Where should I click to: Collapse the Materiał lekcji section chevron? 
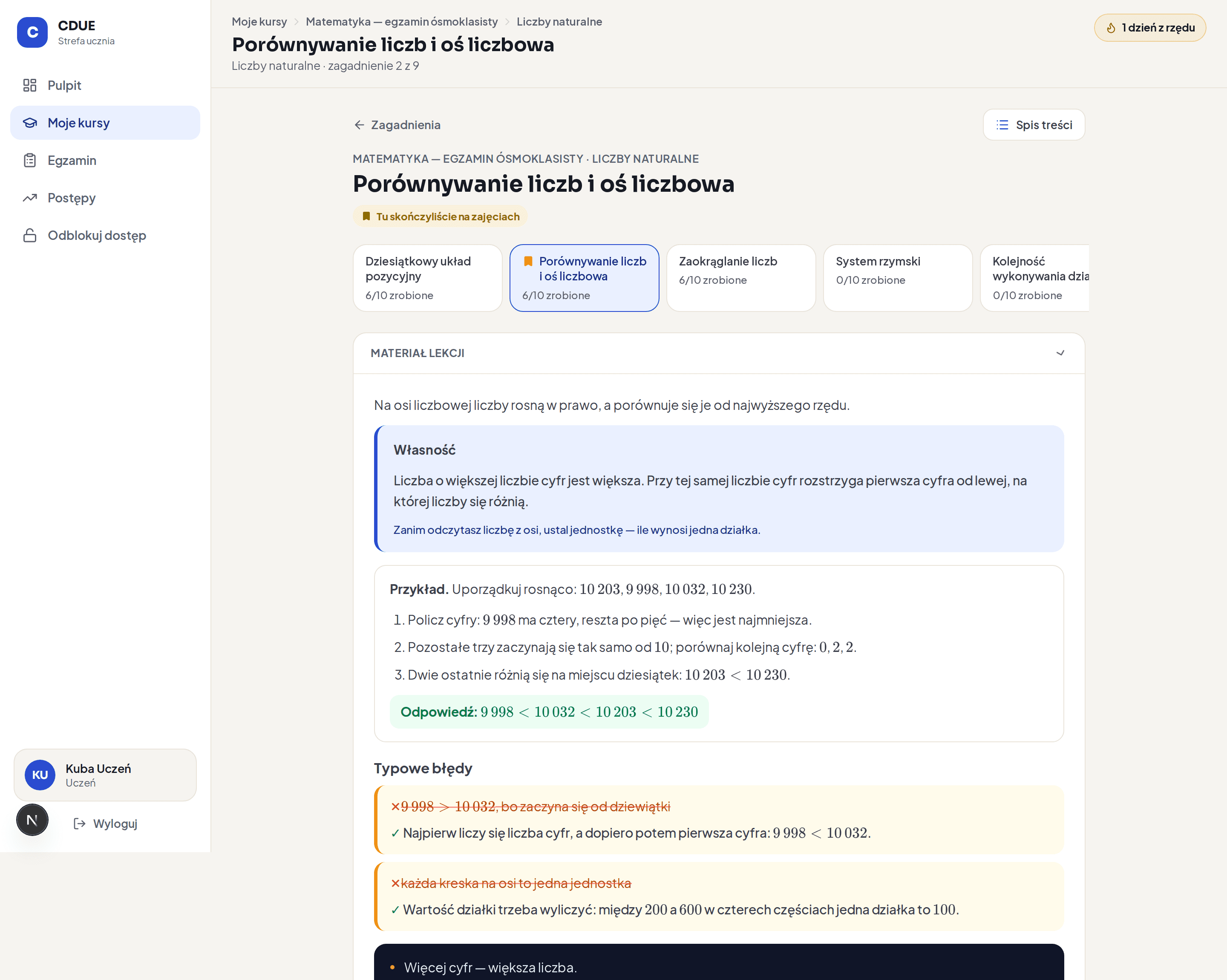(1060, 353)
